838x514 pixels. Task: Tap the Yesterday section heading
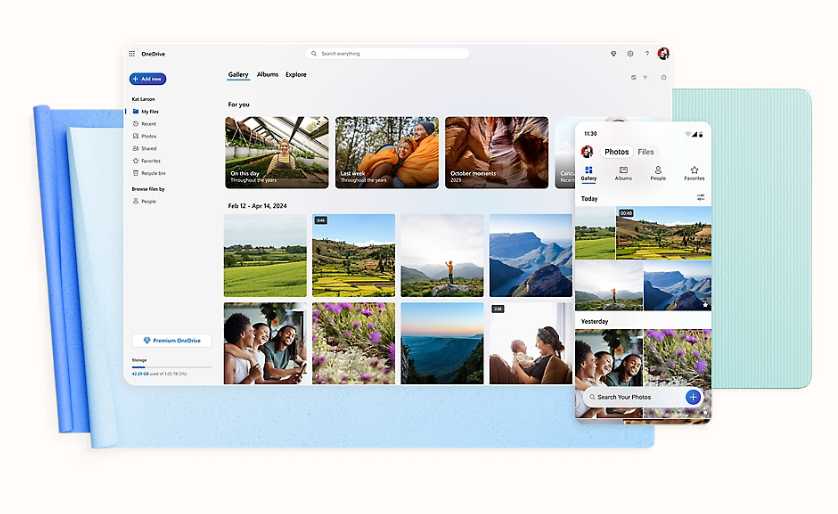[594, 322]
